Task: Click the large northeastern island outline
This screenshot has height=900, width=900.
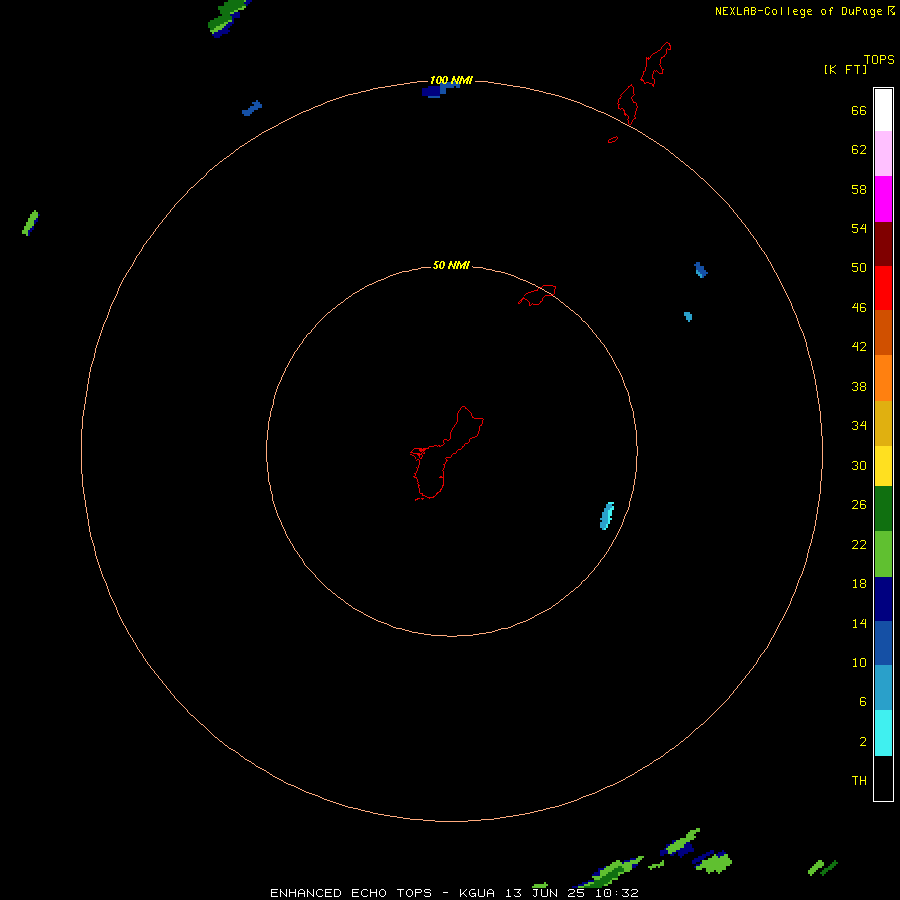Action: (655, 64)
